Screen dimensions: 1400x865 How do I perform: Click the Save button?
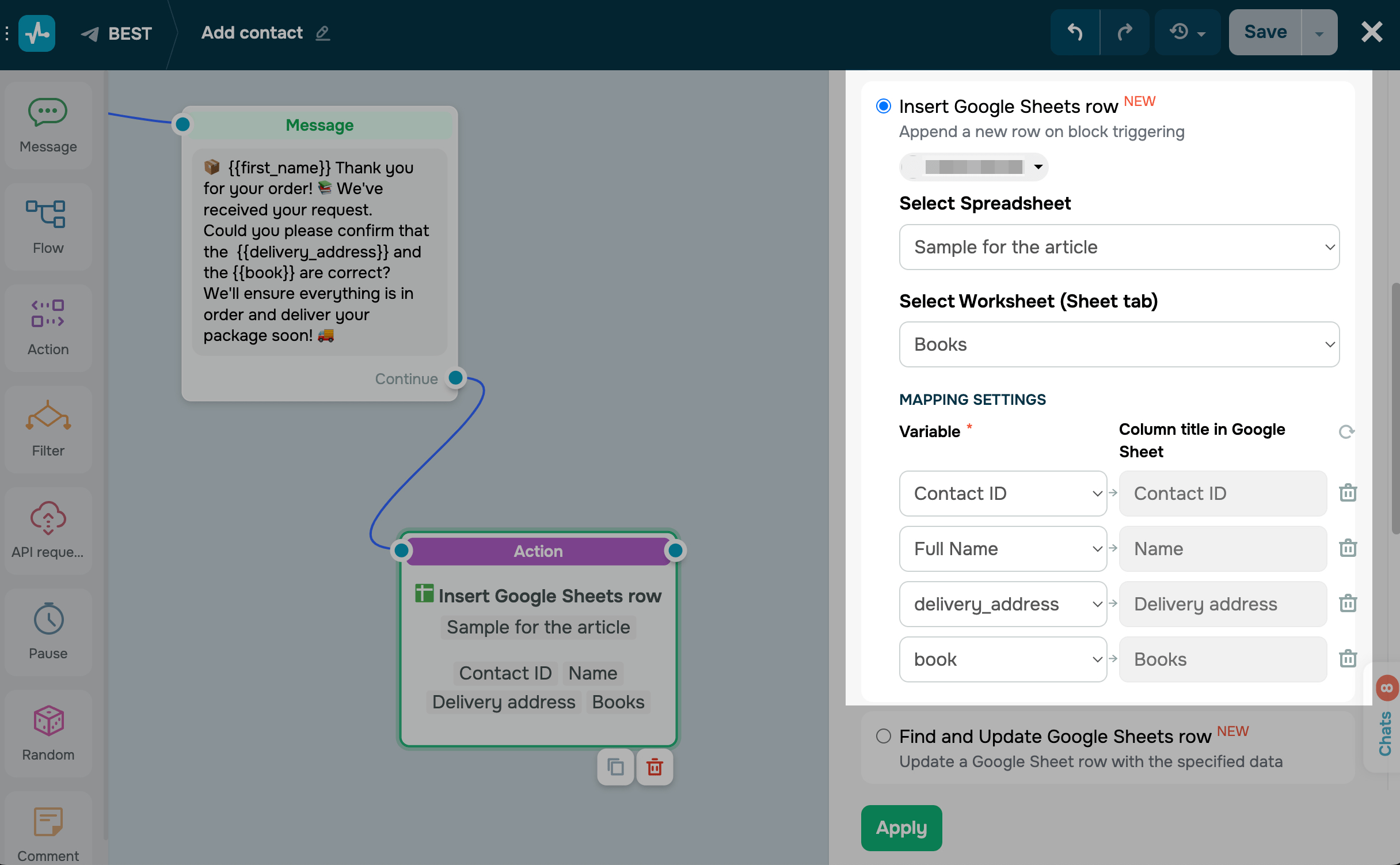coord(1265,32)
